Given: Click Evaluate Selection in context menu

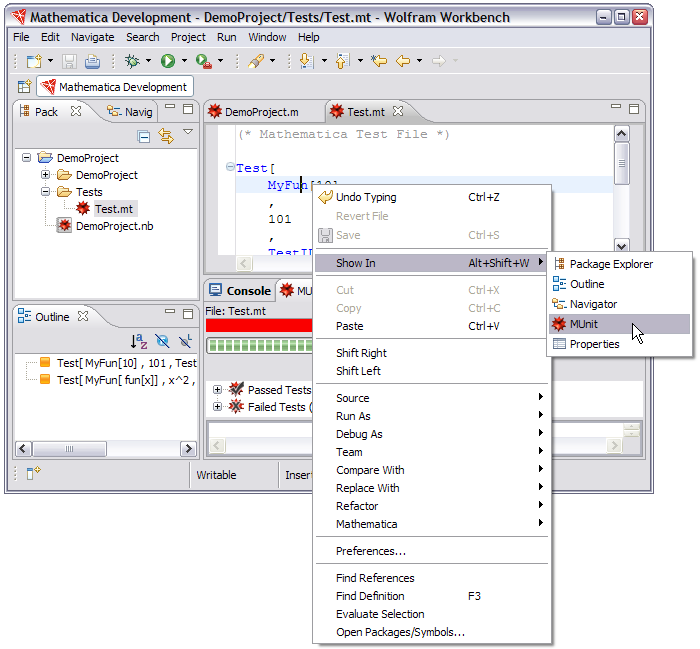Looking at the screenshot, I should pos(432,614).
